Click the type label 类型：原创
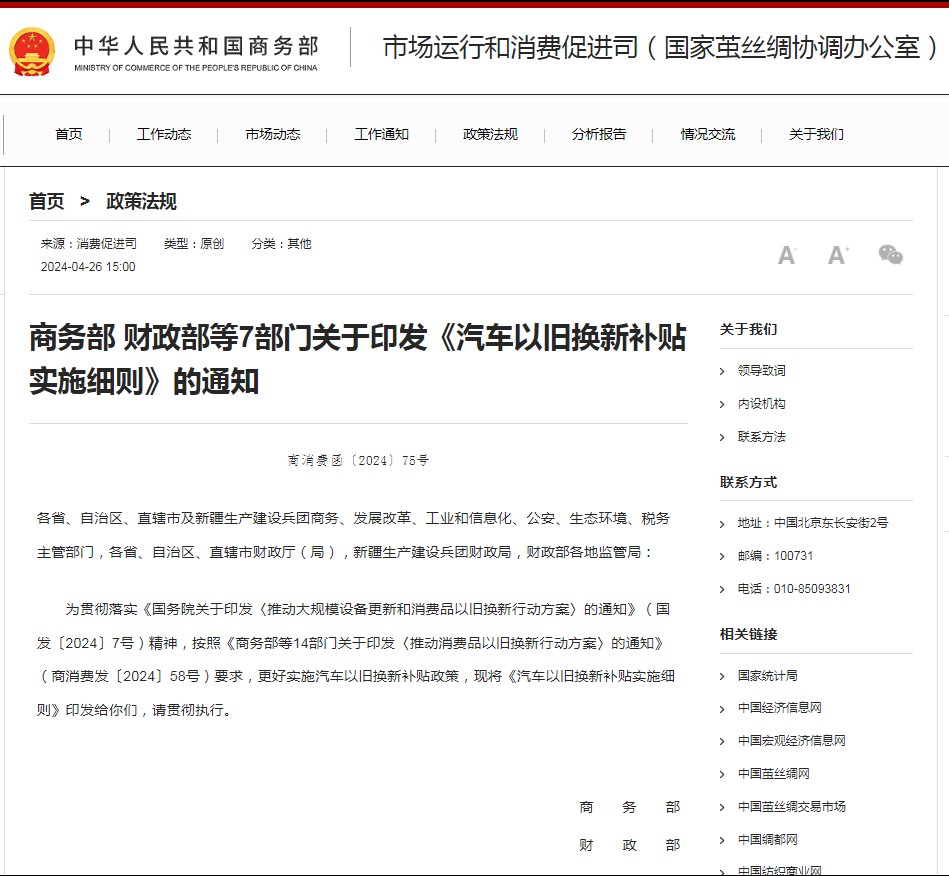949x876 pixels. point(194,244)
